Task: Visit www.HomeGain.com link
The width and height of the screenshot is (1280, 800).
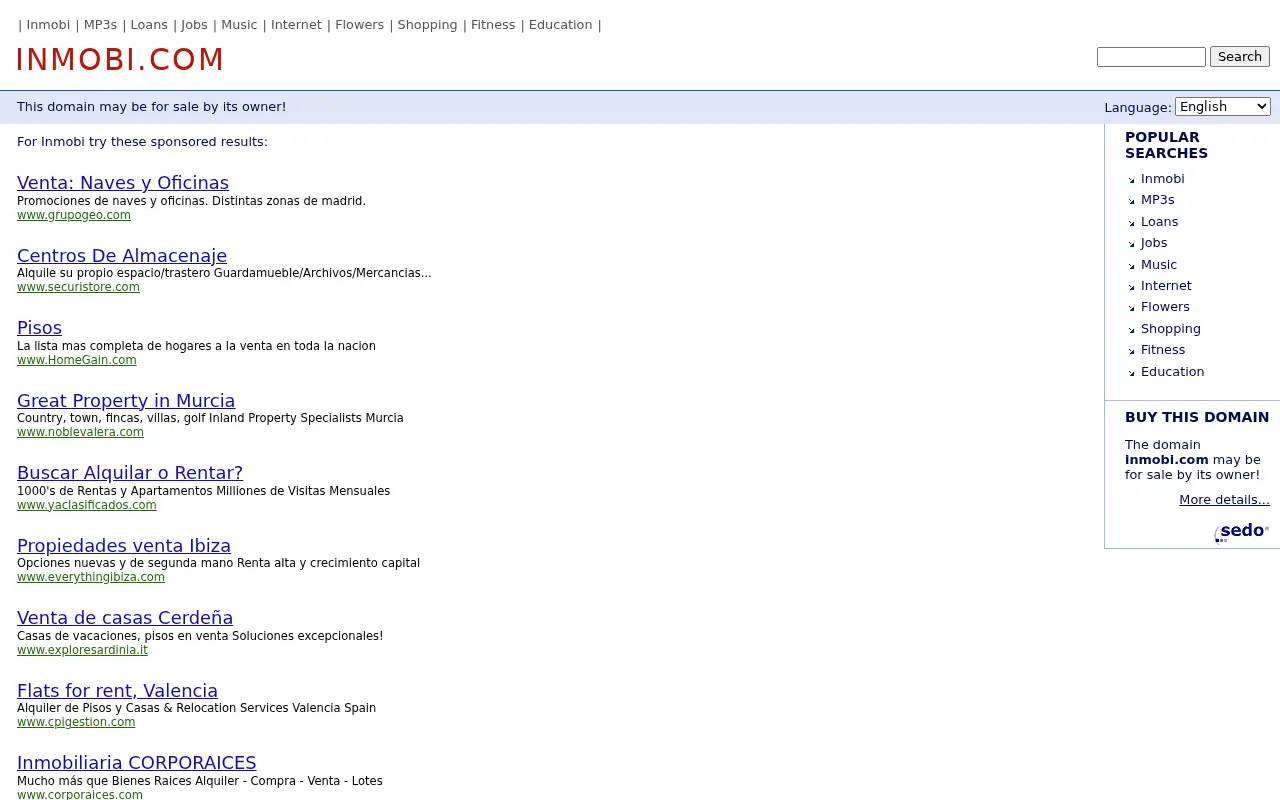Action: click(x=77, y=360)
